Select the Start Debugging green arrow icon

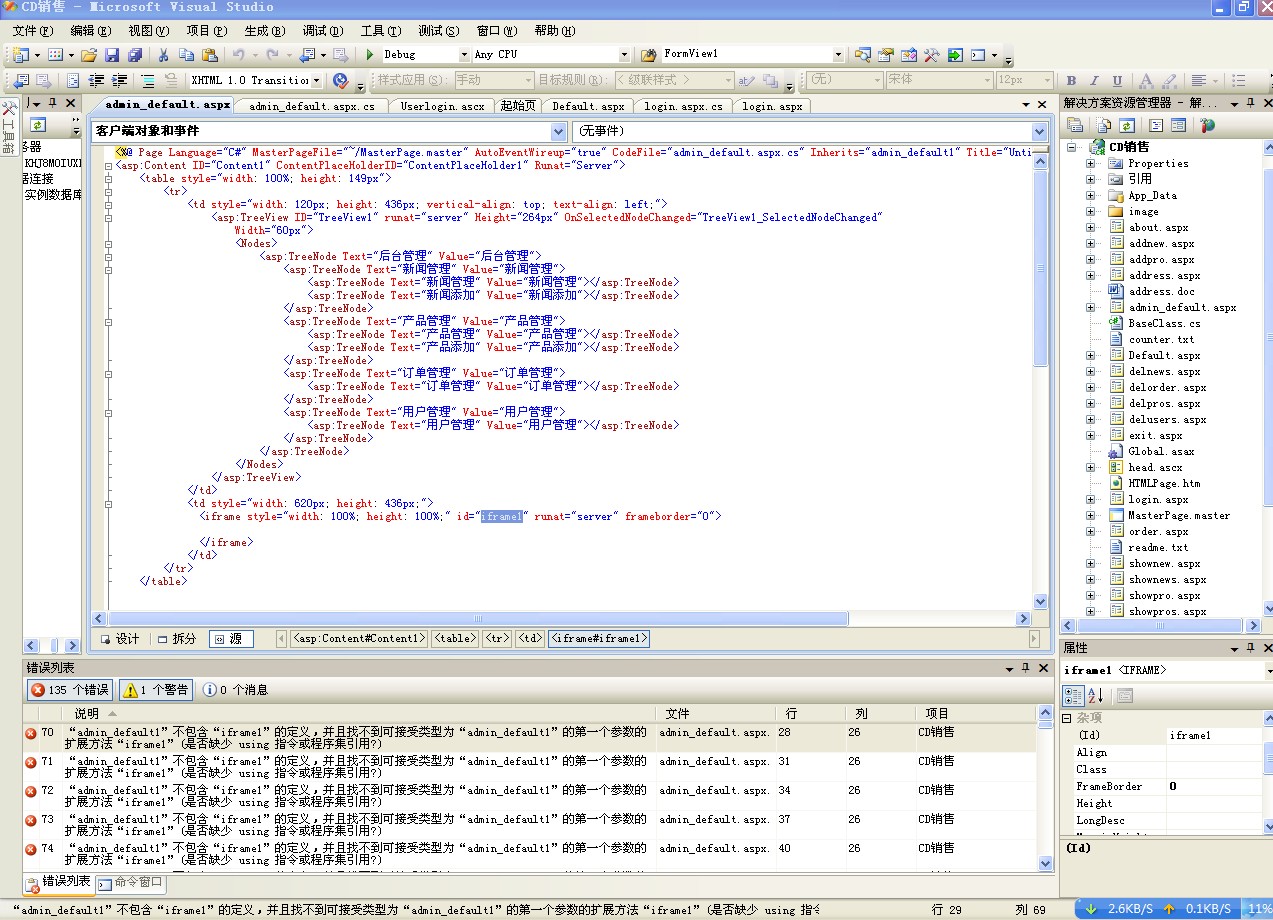[x=369, y=54]
